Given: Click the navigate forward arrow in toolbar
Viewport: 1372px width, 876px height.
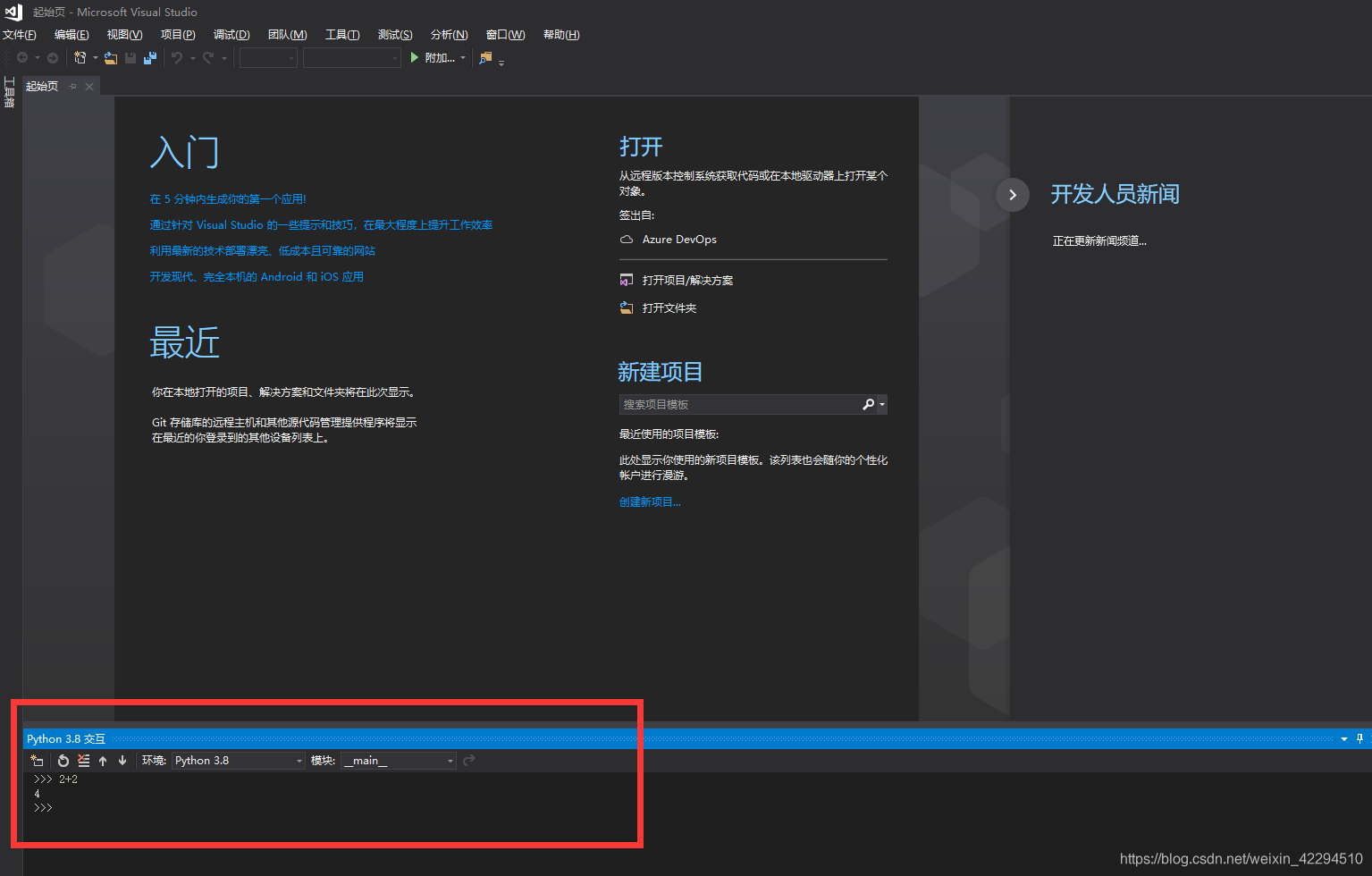Looking at the screenshot, I should coord(53,58).
